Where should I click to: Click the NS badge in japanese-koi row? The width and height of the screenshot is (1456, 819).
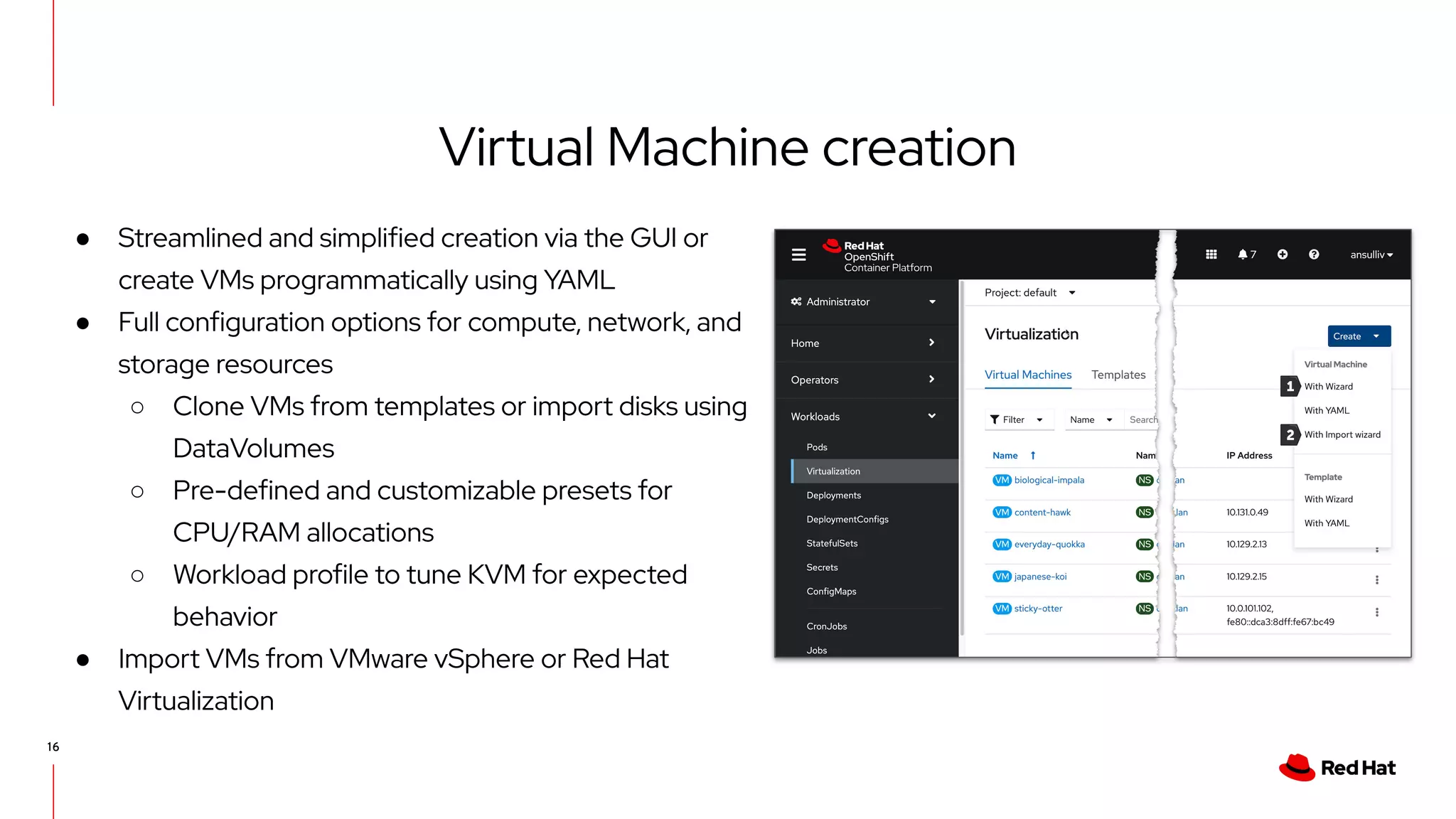pyautogui.click(x=1145, y=577)
